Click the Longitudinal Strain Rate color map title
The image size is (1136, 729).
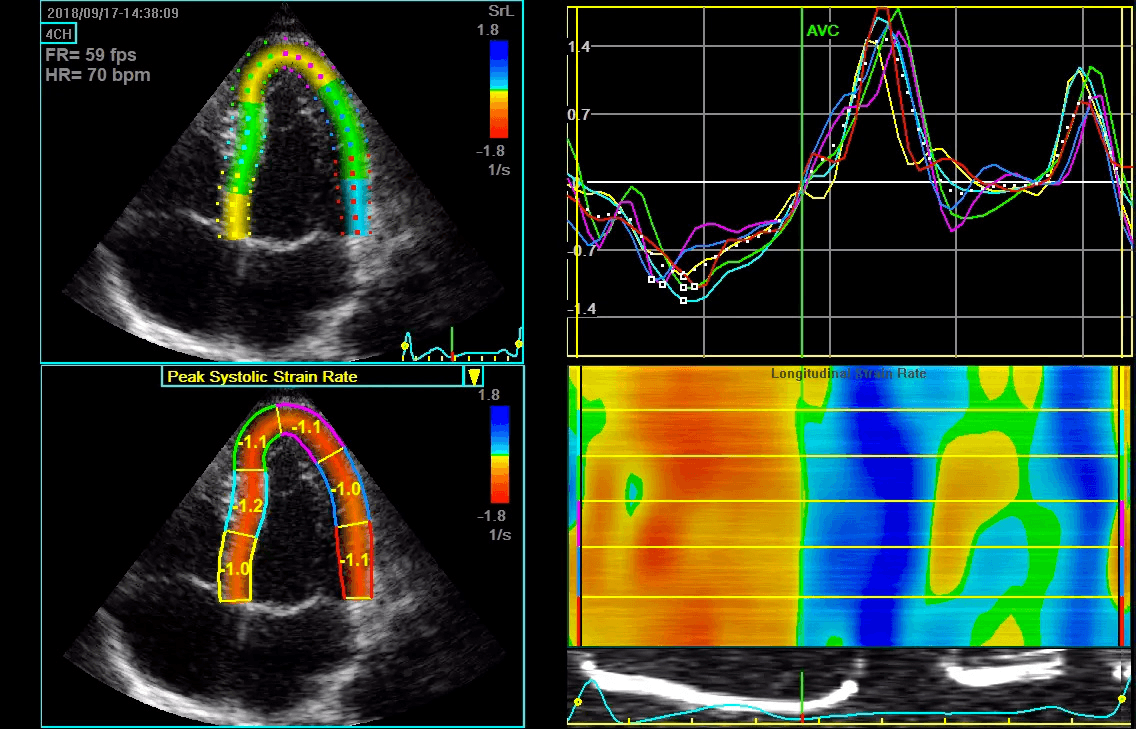pyautogui.click(x=848, y=374)
